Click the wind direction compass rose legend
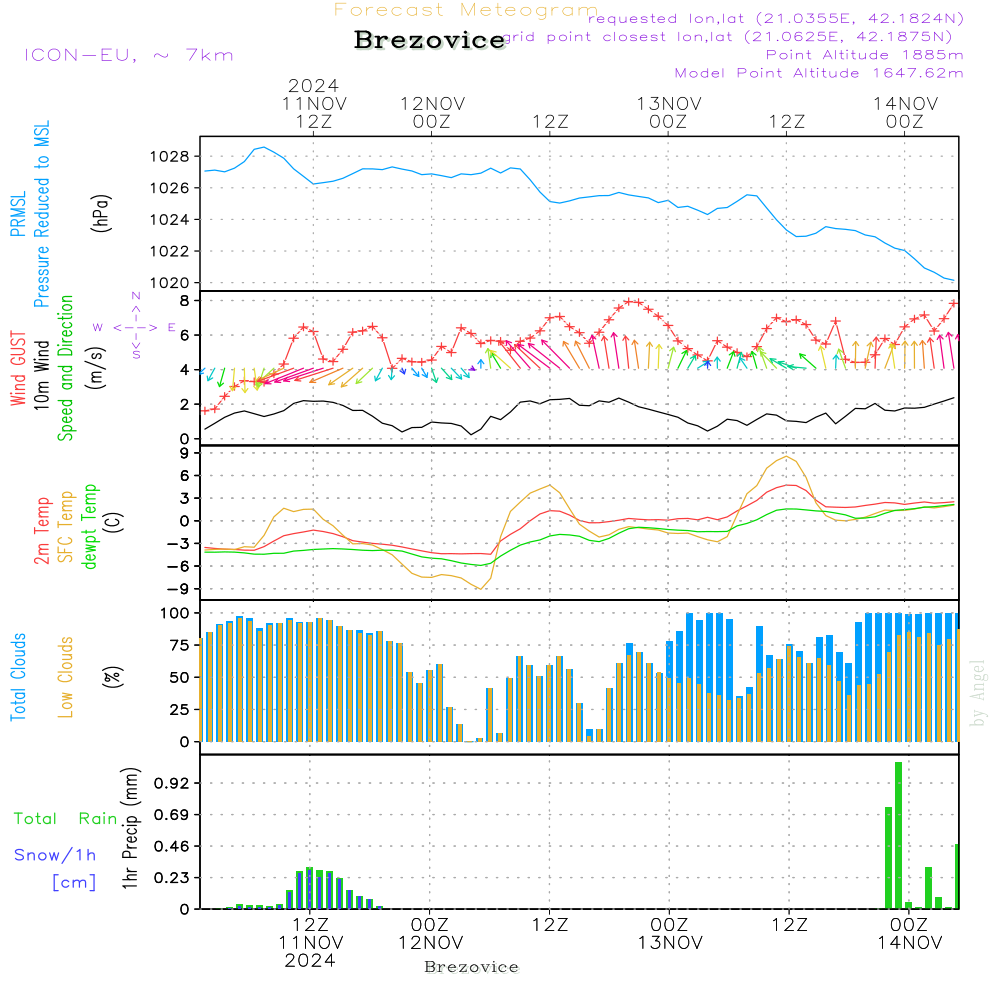 (135, 326)
